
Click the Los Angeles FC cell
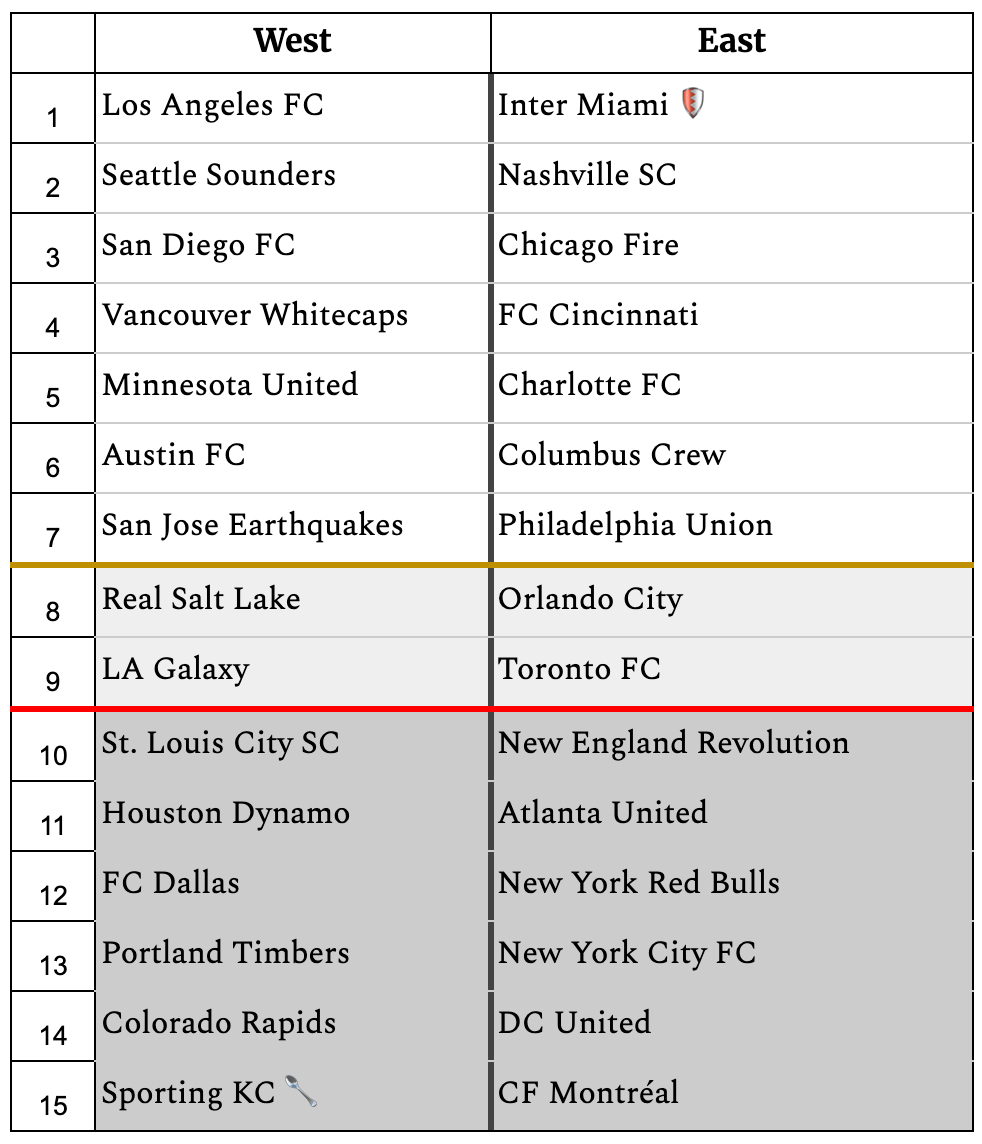[x=213, y=105]
